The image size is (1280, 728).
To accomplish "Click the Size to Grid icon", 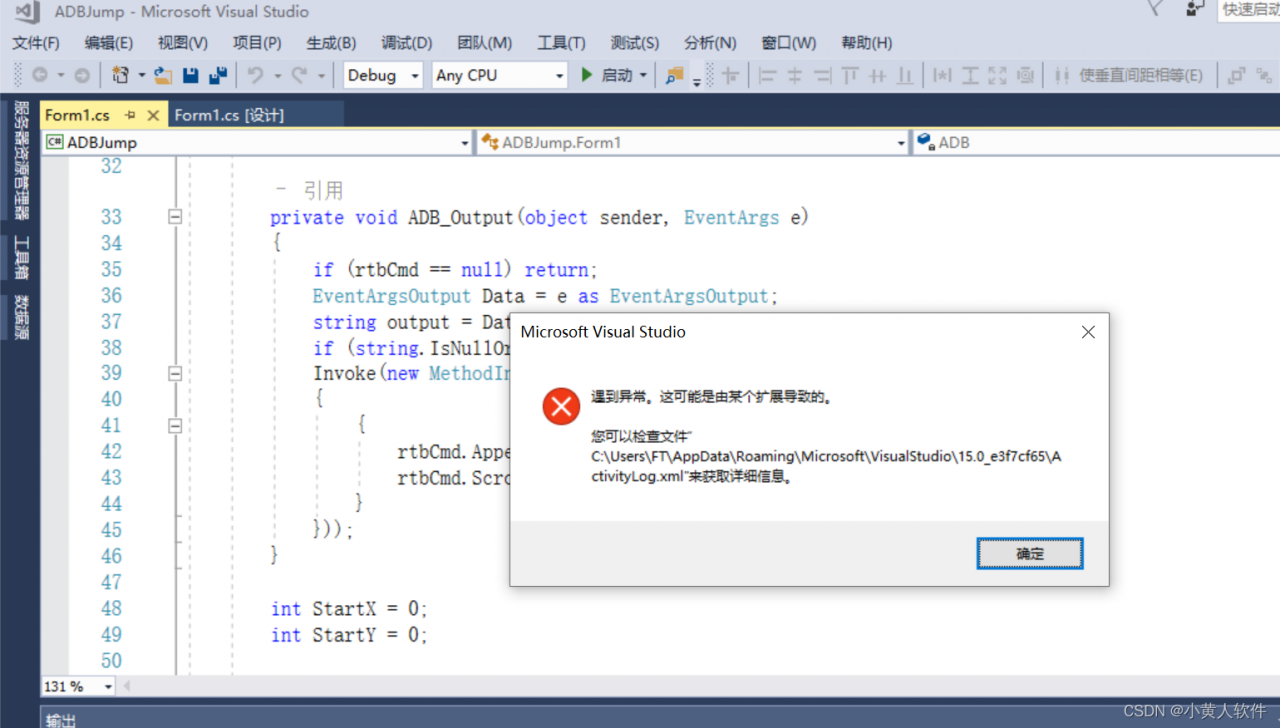I will [1025, 75].
